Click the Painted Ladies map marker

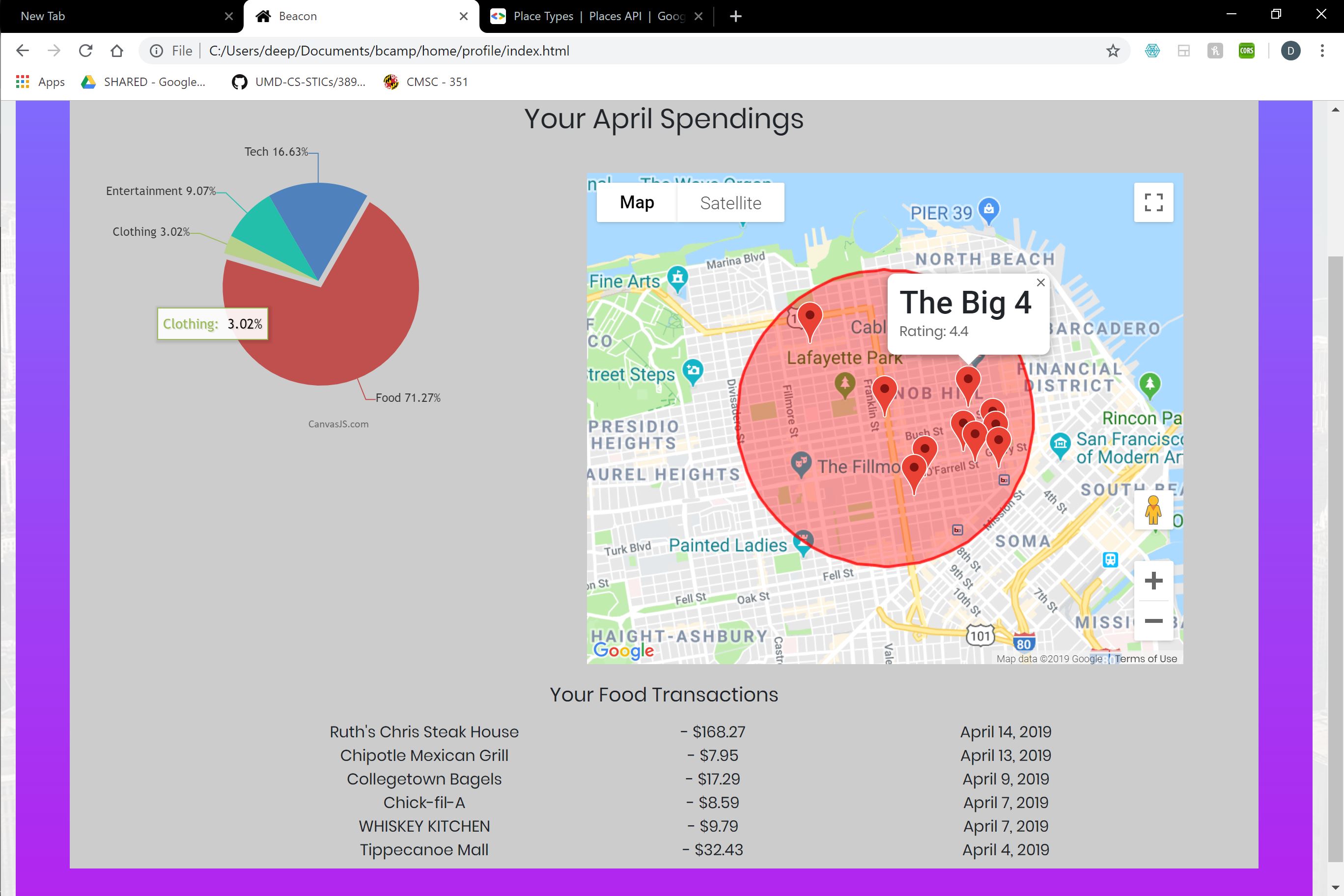(x=803, y=542)
